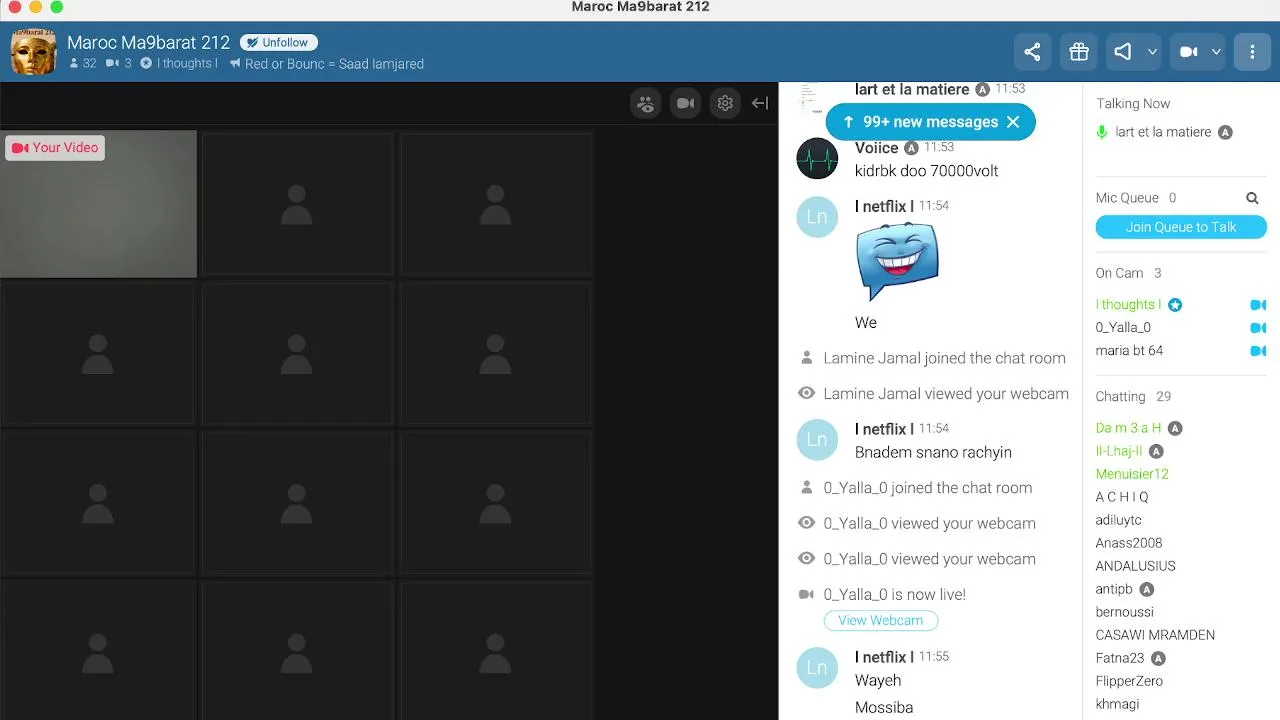Select user antipb
This screenshot has height=720, width=1280.
[x=1114, y=589]
